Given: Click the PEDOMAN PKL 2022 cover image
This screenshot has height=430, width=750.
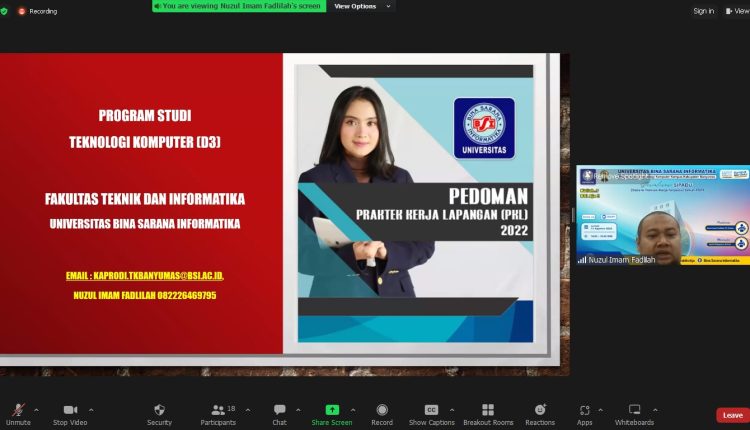Looking at the screenshot, I should [415, 203].
